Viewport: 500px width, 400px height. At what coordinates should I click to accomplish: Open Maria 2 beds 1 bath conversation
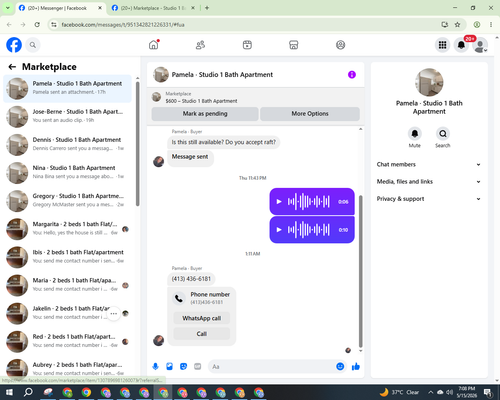[x=67, y=285]
